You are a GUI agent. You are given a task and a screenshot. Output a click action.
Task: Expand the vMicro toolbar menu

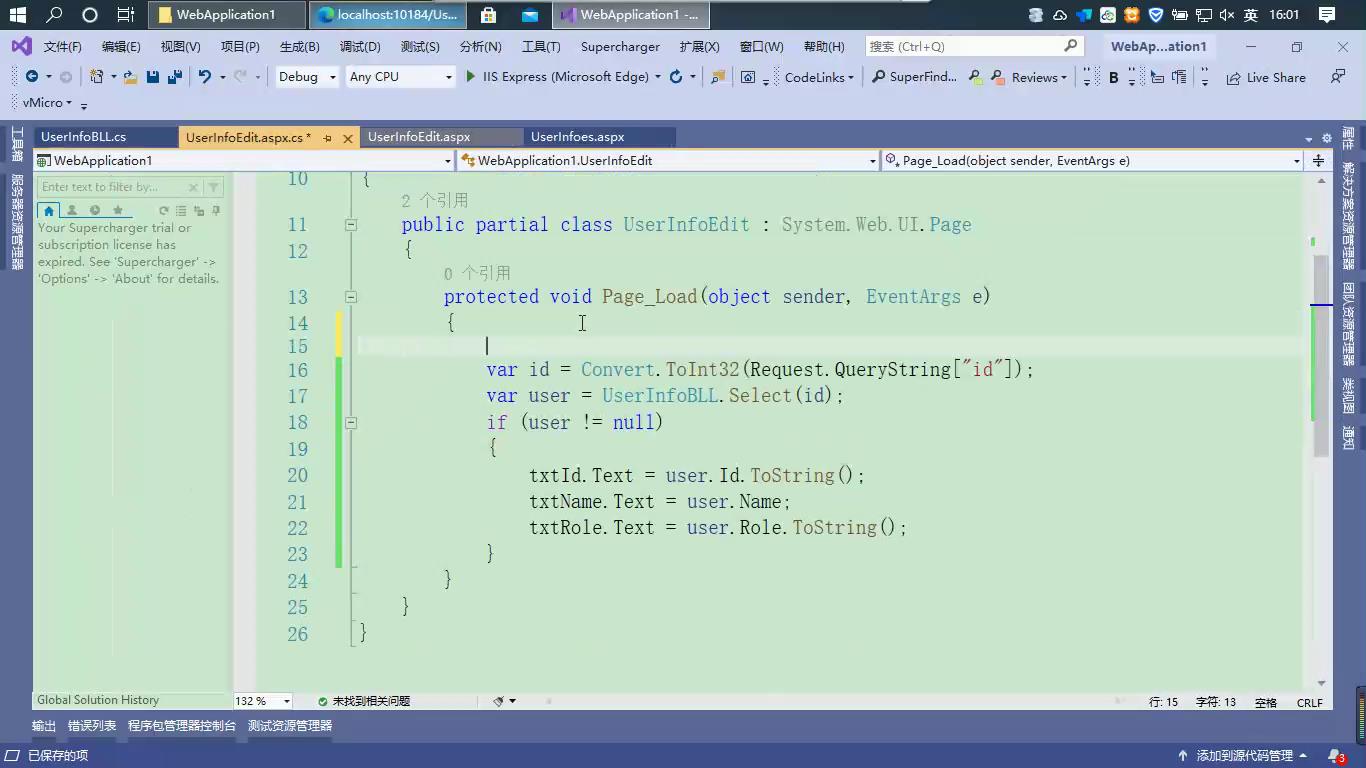[47, 102]
